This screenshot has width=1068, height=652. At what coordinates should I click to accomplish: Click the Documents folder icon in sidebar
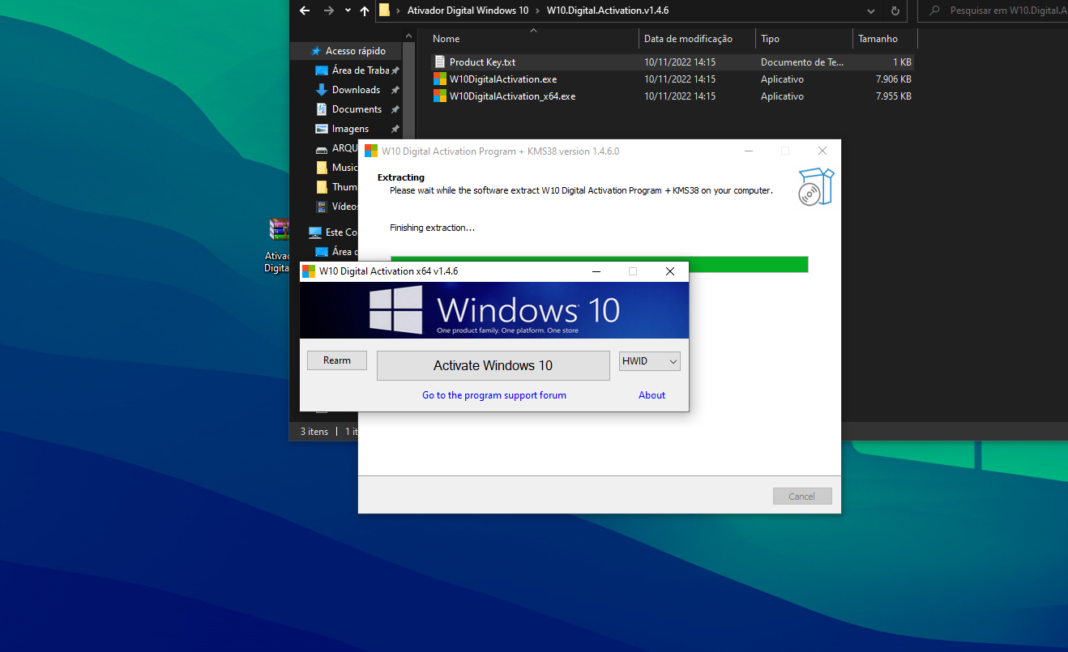coord(321,109)
